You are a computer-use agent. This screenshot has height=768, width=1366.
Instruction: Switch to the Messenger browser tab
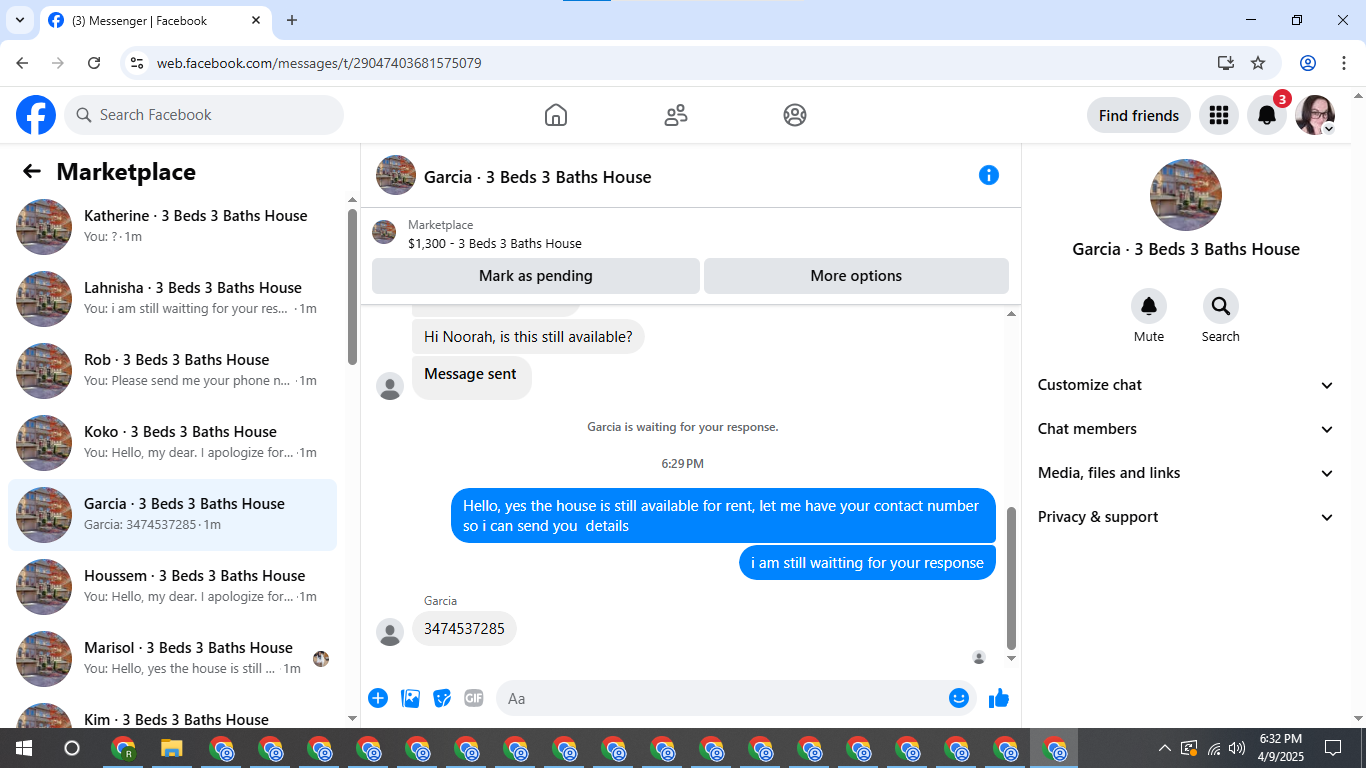(x=155, y=21)
